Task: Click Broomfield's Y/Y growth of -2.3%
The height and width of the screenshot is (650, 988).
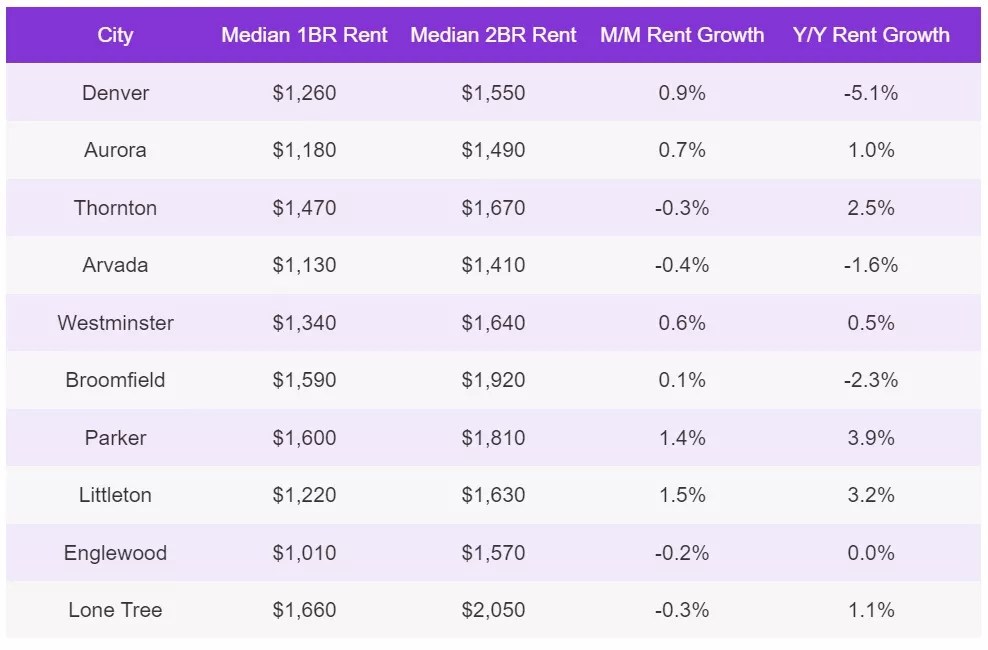Action: click(x=870, y=380)
